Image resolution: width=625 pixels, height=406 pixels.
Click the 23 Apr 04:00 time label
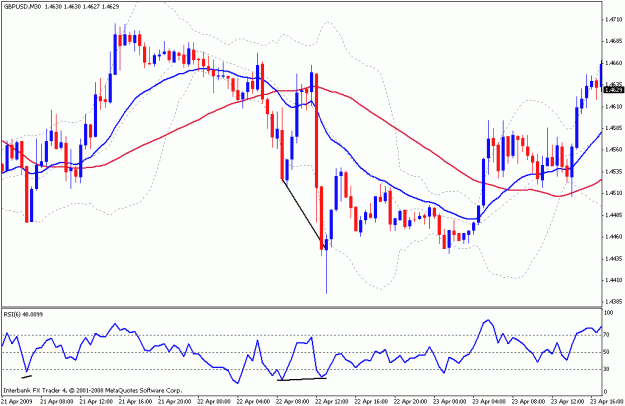(x=488, y=401)
